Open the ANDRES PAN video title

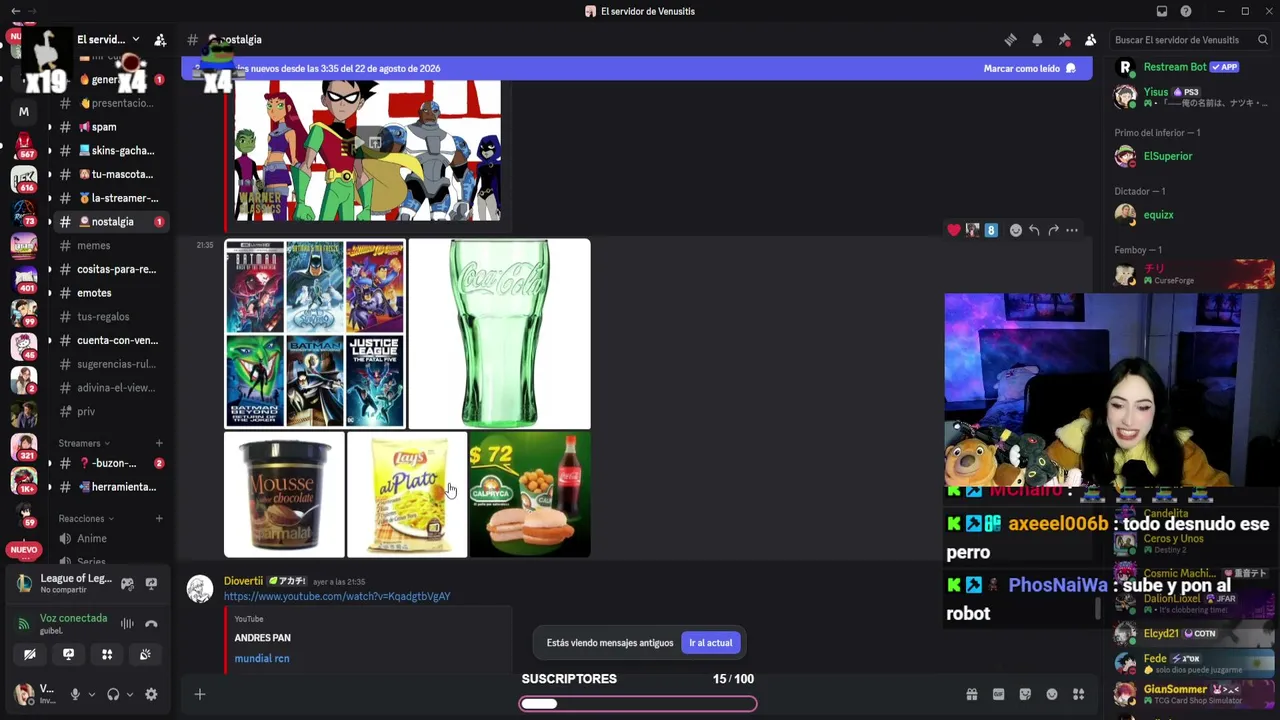pyautogui.click(x=263, y=638)
